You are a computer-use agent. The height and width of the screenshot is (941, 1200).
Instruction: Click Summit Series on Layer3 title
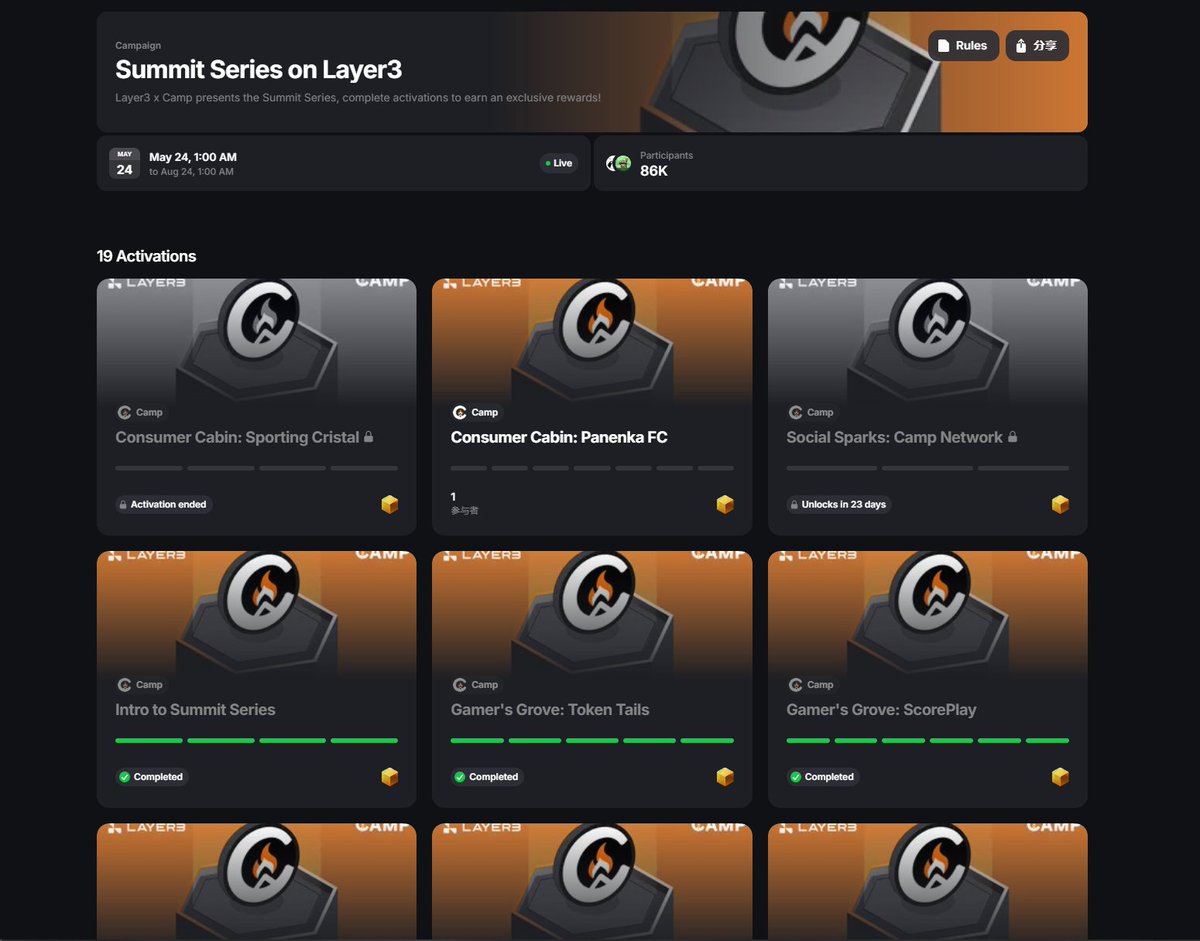[x=259, y=70]
